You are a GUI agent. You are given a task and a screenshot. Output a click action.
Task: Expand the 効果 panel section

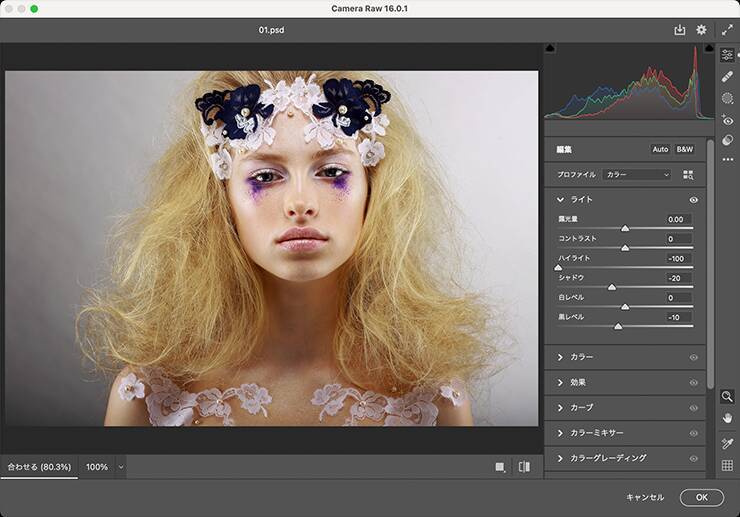click(561, 382)
